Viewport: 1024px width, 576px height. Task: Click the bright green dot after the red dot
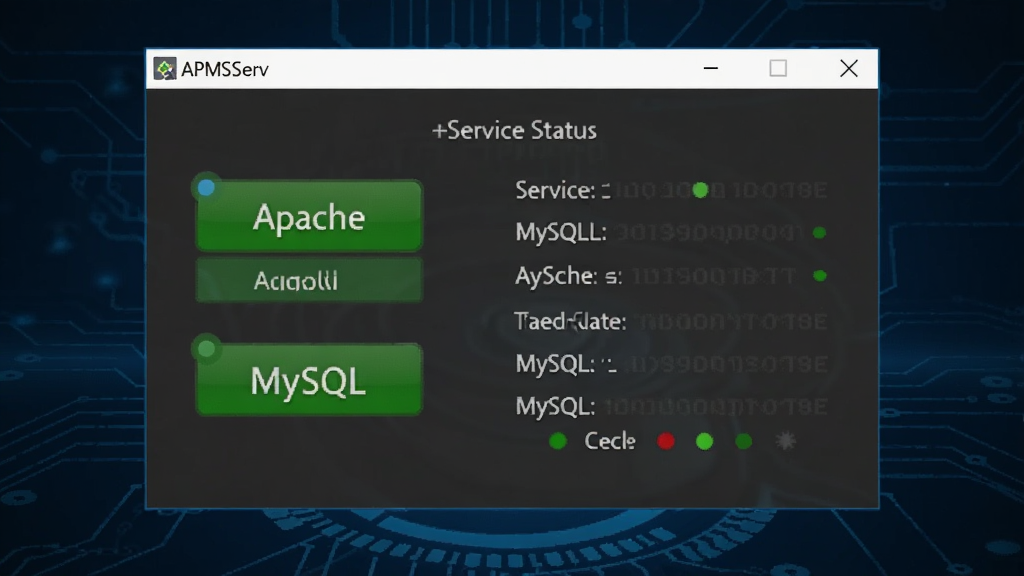pos(705,441)
